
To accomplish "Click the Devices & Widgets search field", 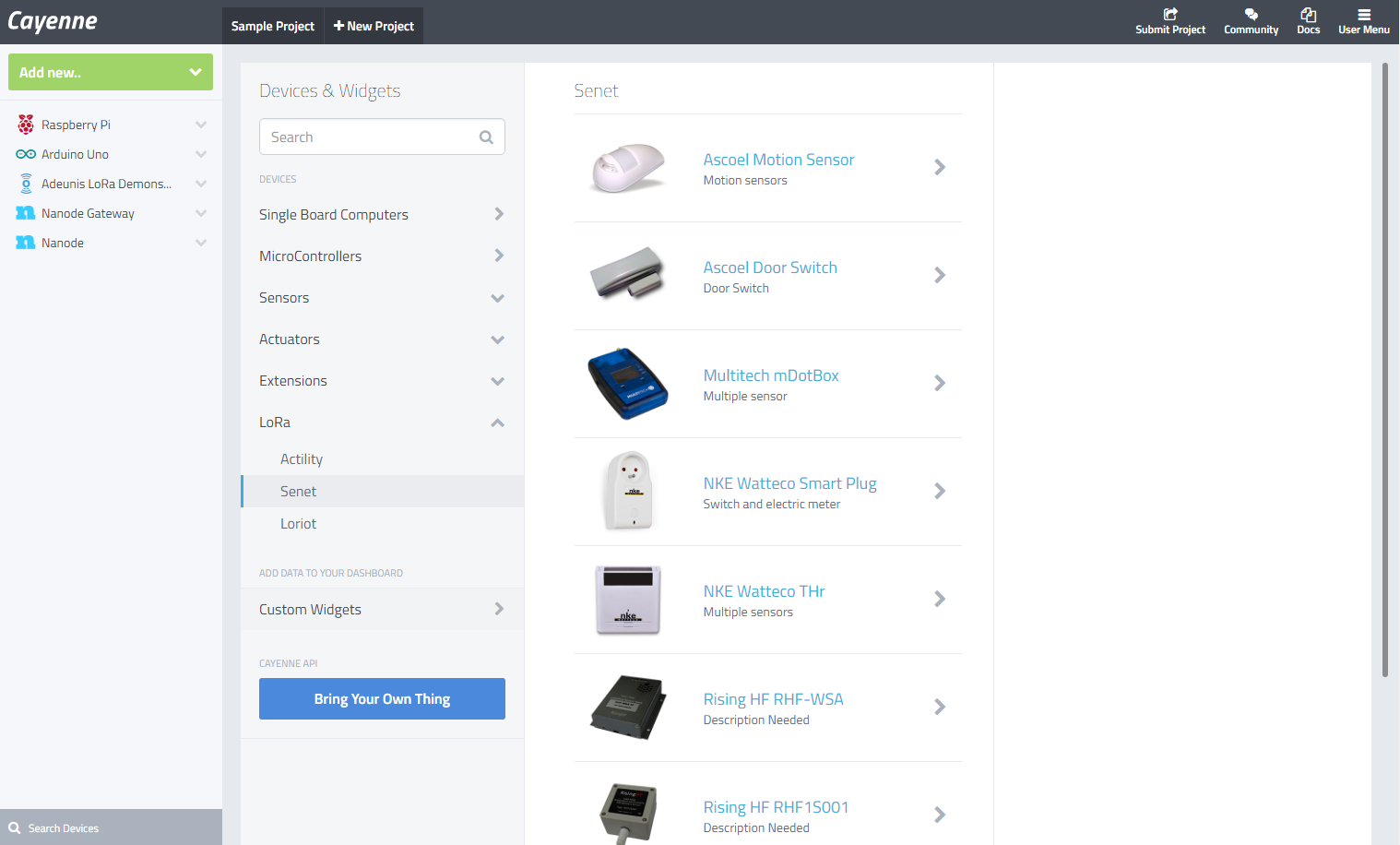I will [x=382, y=137].
